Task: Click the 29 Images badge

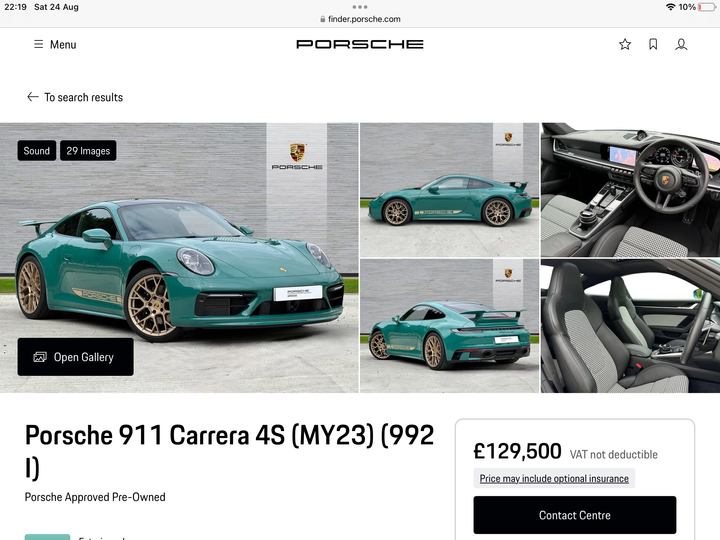Action: [x=88, y=151]
